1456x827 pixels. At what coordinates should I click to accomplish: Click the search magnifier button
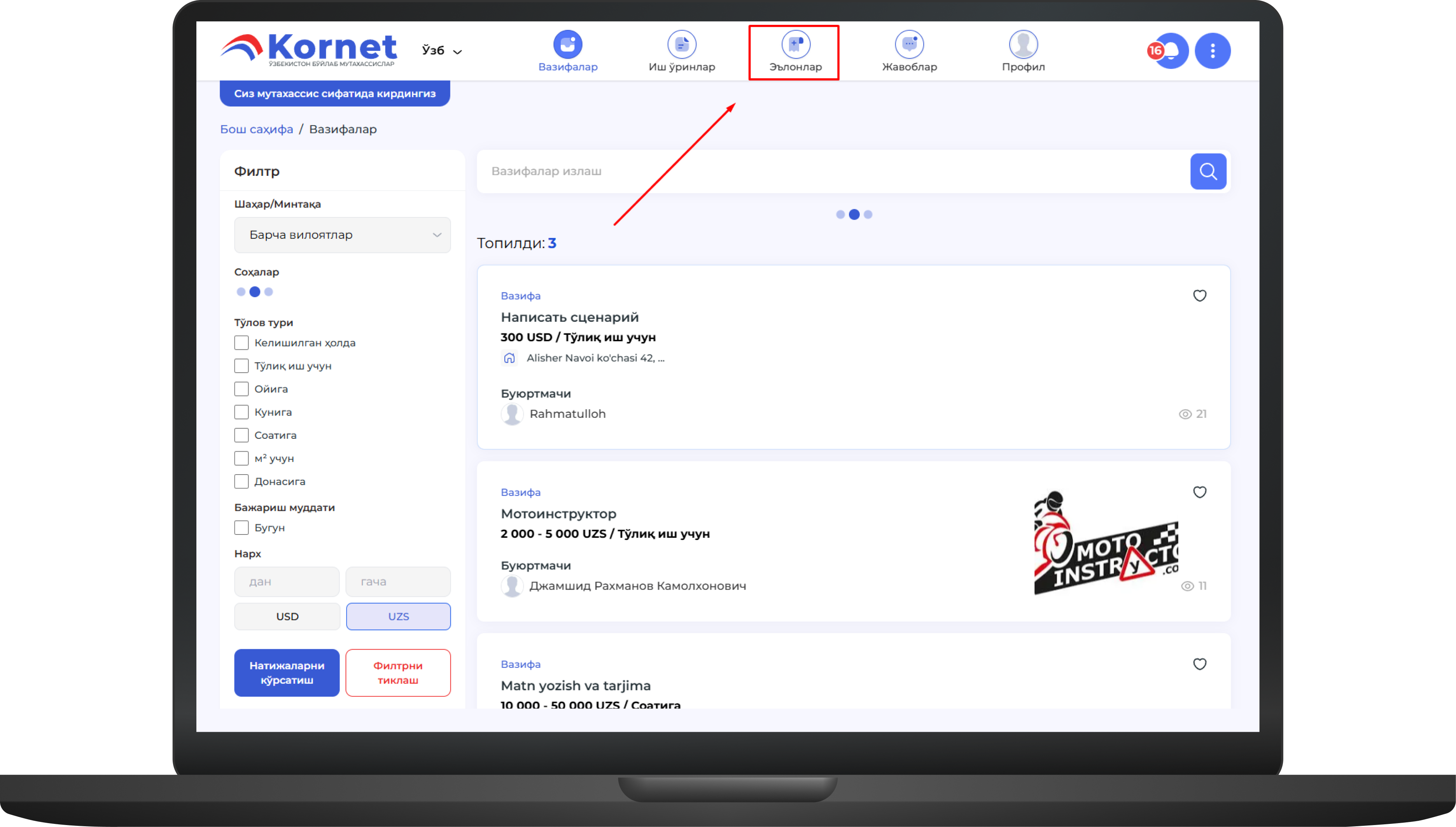coord(1208,171)
